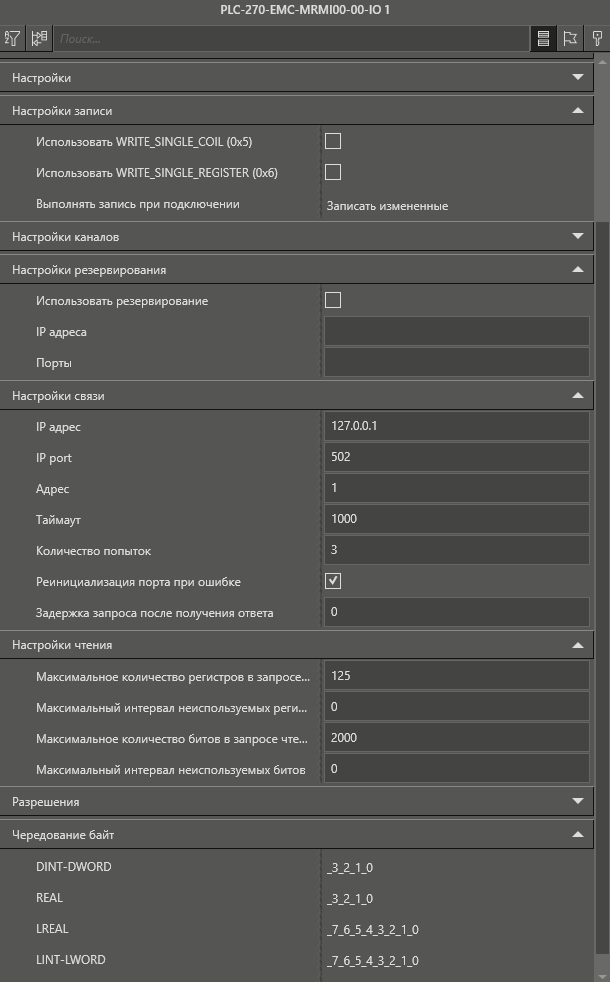Click the Реинициализация порта при ошибке label
Image resolution: width=610 pixels, height=982 pixels.
138,582
